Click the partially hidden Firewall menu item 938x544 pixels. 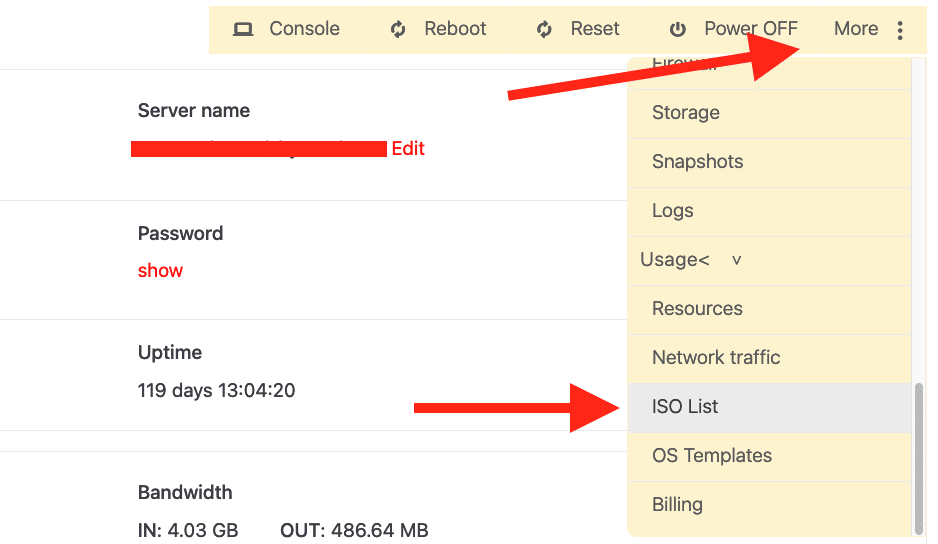click(x=684, y=66)
